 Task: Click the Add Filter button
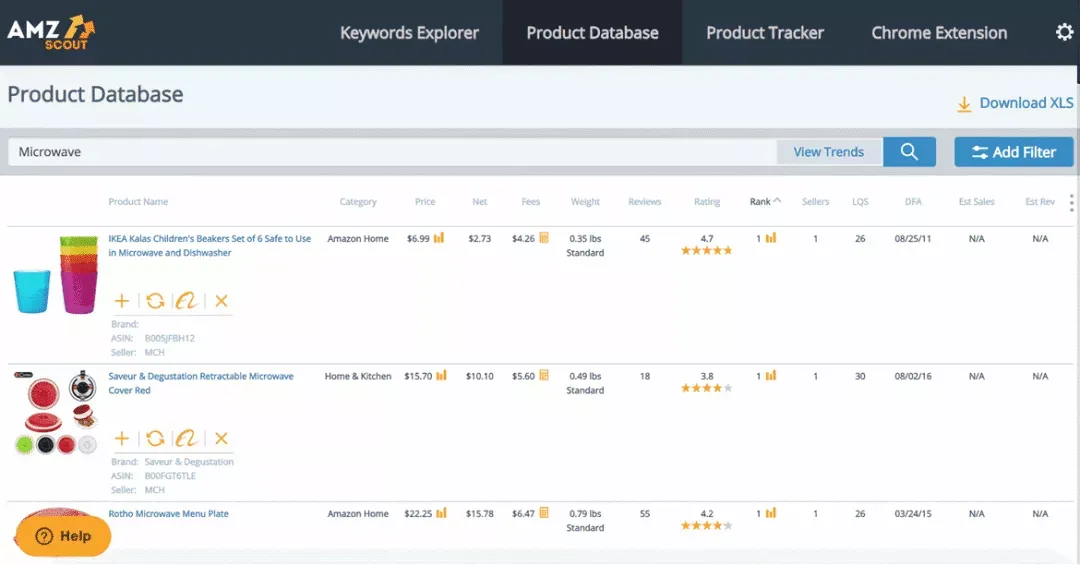coord(1013,152)
